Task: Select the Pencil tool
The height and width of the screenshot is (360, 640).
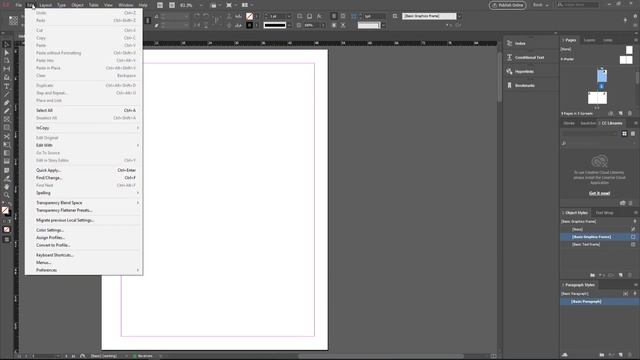Action: click(x=7, y=111)
